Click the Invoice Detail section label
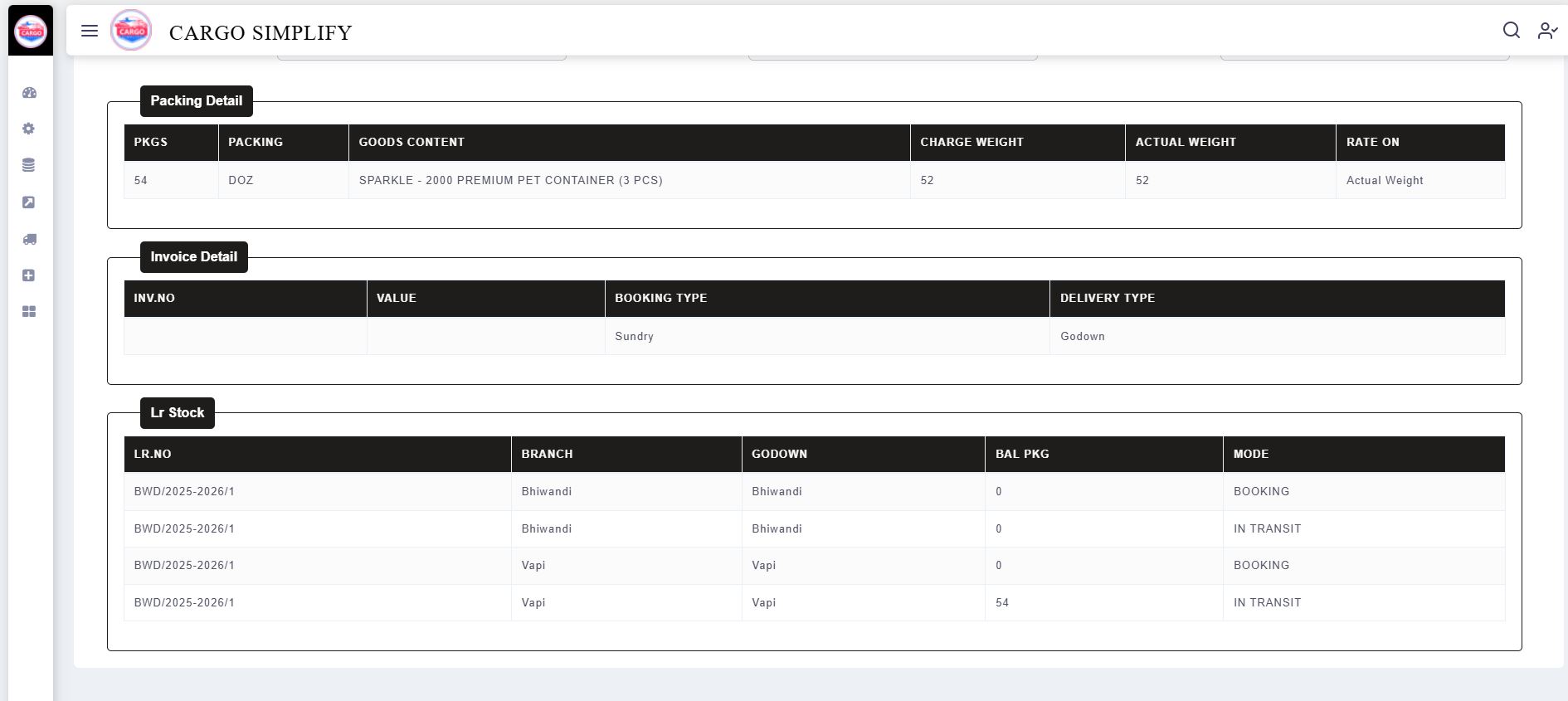The height and width of the screenshot is (701, 1568). coord(193,257)
